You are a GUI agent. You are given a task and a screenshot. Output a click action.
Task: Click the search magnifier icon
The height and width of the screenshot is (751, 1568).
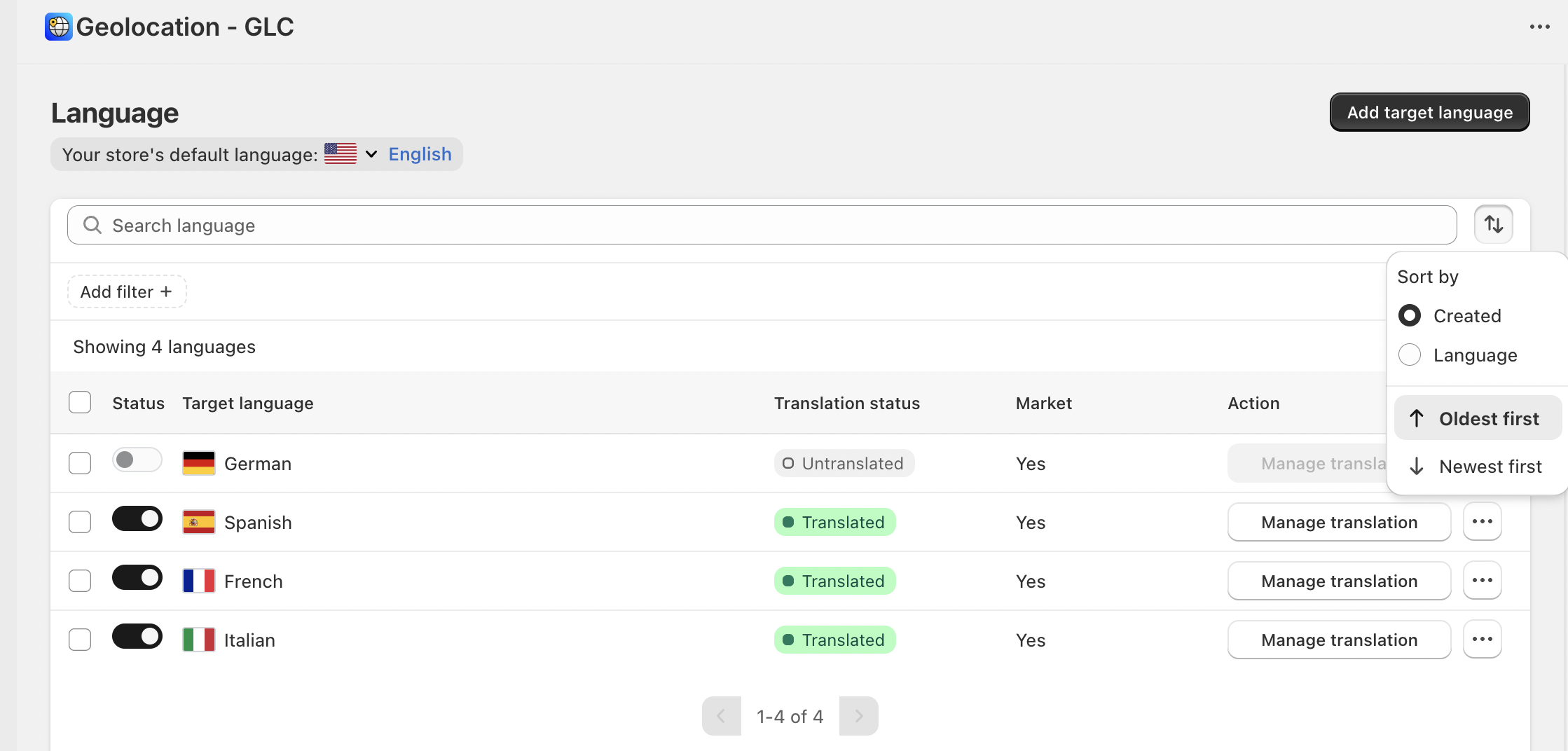92,225
